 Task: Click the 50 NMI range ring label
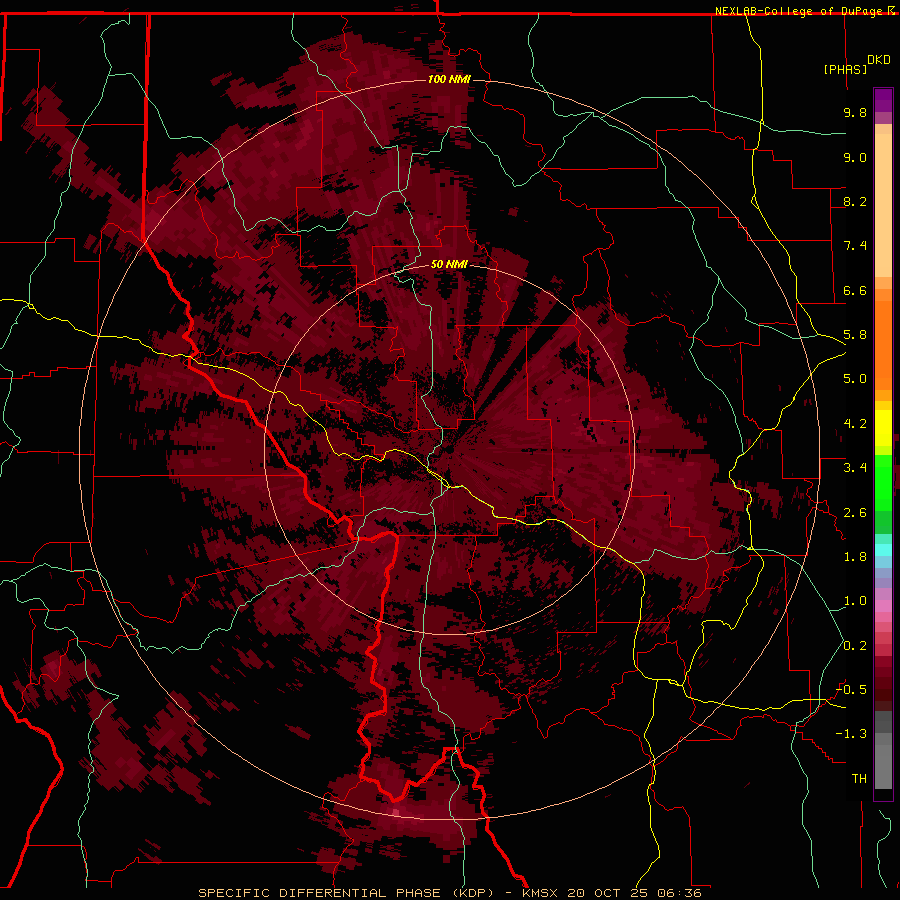point(449,264)
